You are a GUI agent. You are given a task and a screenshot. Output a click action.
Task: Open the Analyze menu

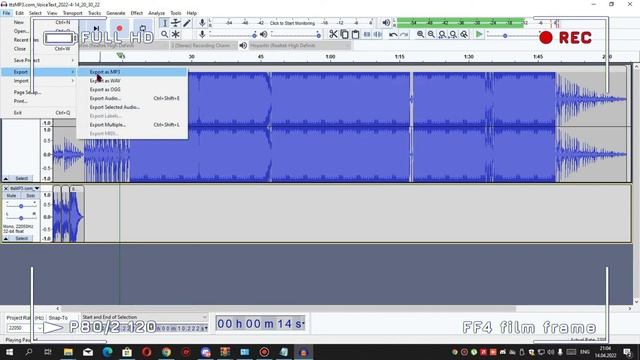pos(156,13)
